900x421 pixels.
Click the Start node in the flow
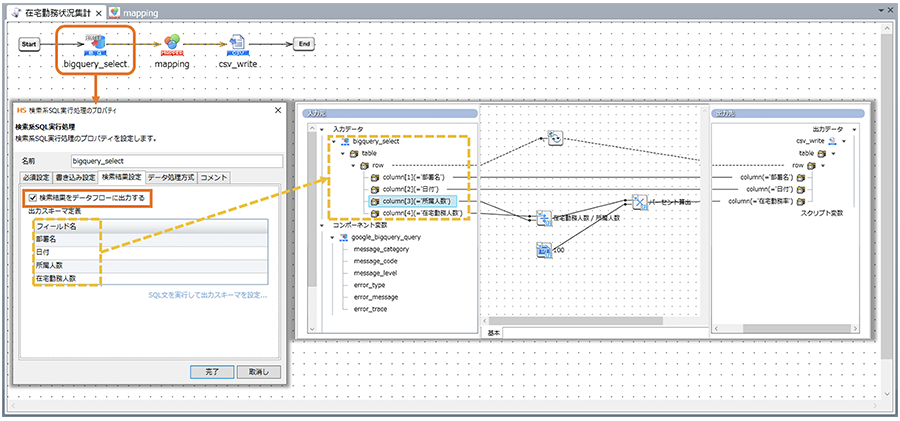(31, 45)
